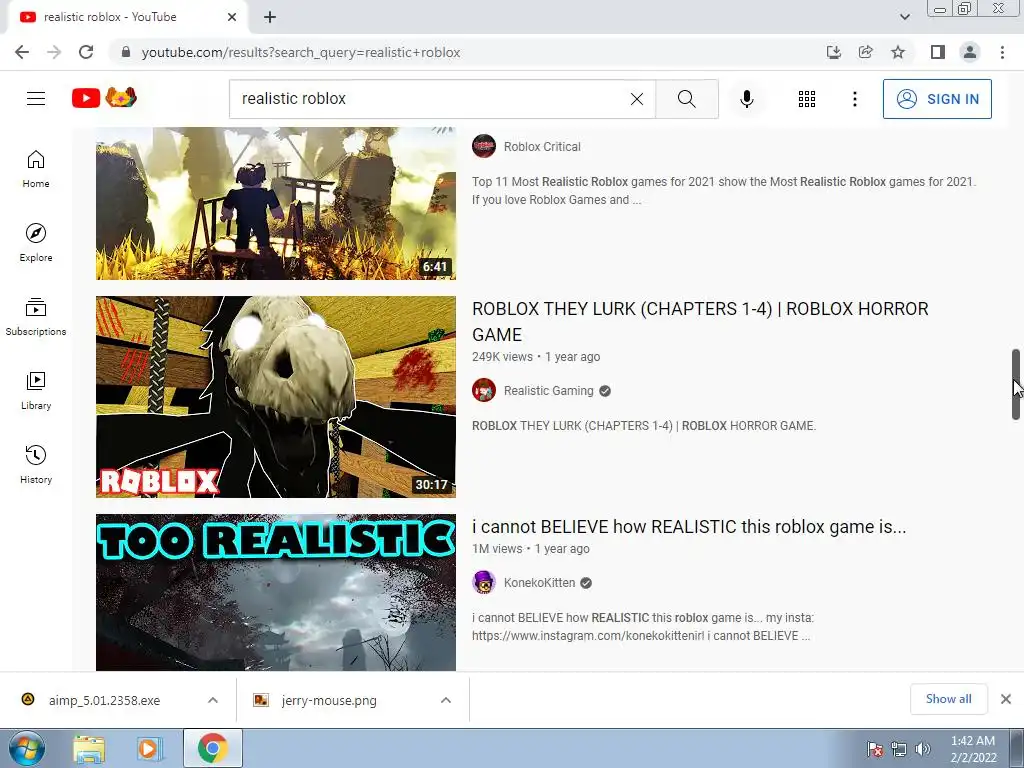Viewport: 1024px width, 768px height.
Task: Click the '249K views • 1 year ago' text
Action: [x=536, y=357]
